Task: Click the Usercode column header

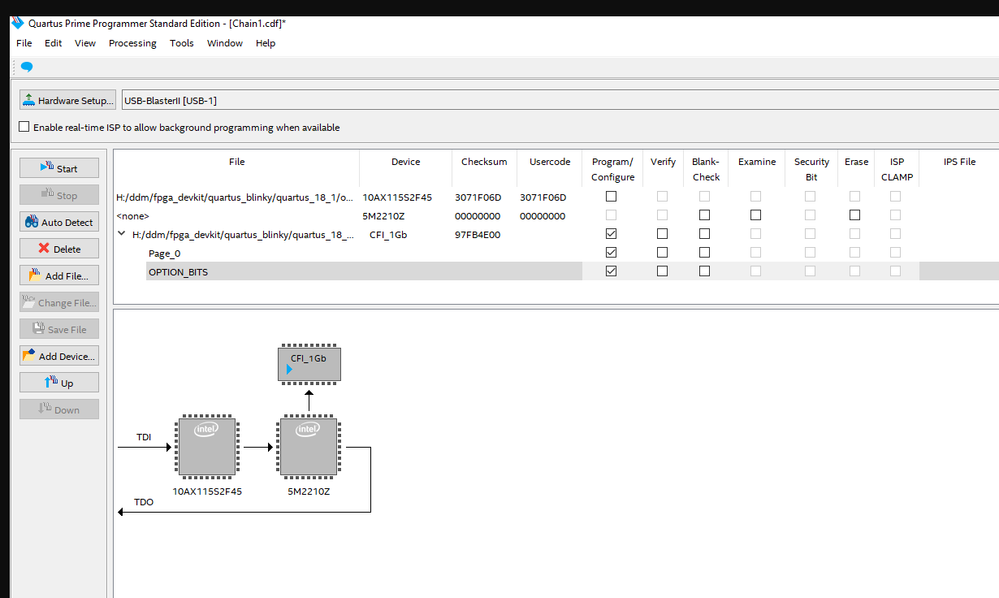Action: click(x=549, y=162)
